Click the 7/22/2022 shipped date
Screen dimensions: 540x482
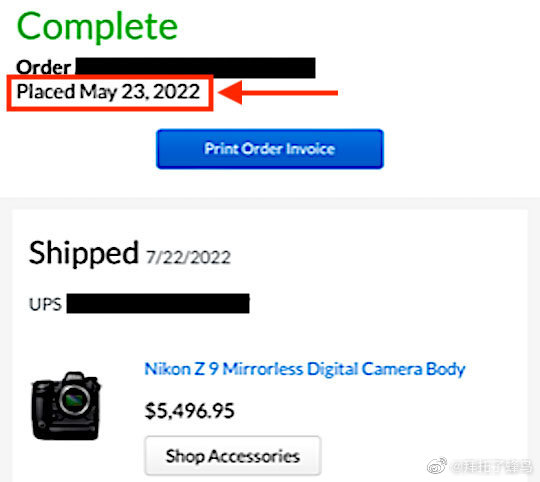click(188, 257)
